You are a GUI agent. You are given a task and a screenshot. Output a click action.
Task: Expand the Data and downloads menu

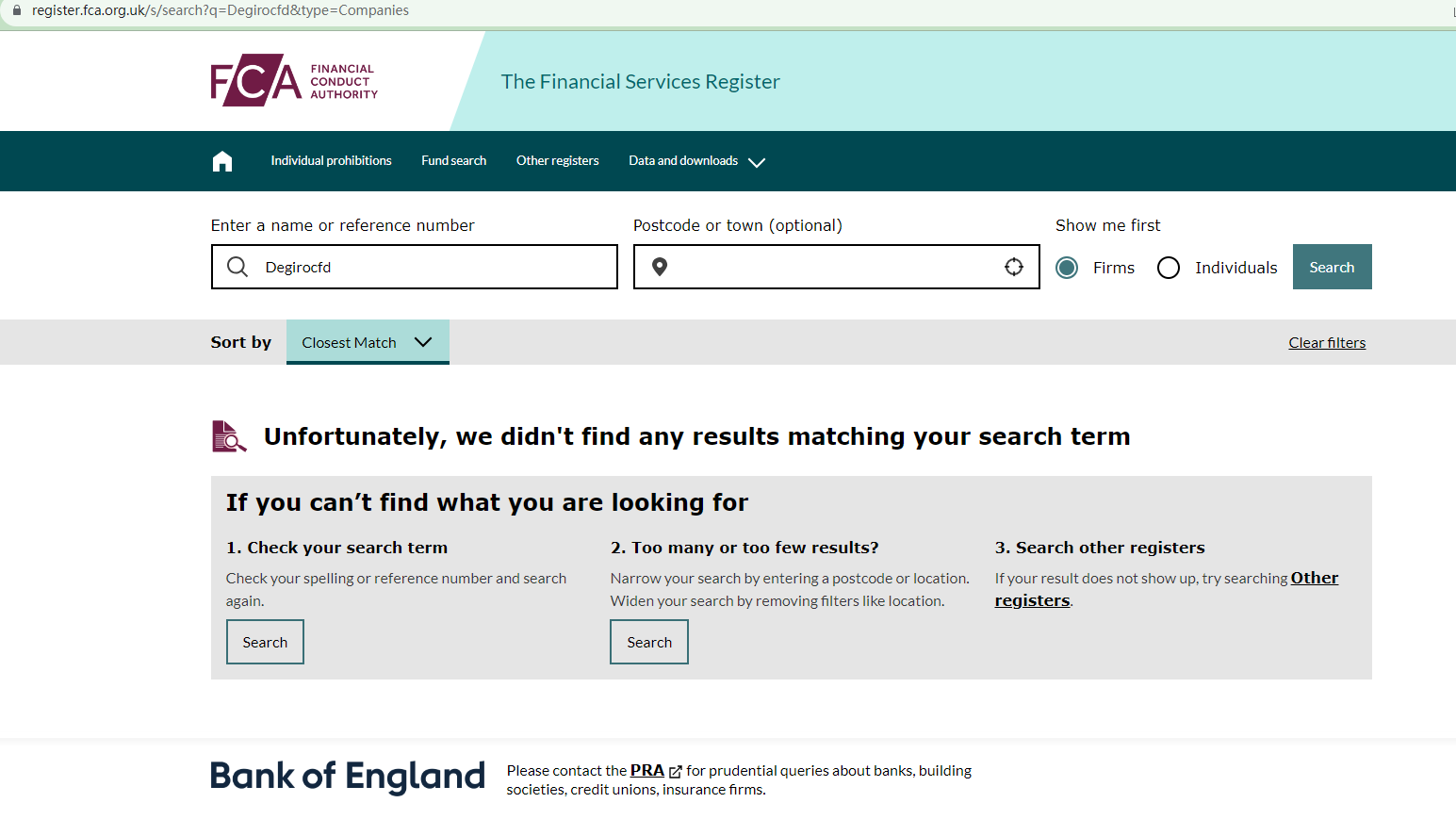[x=696, y=161]
